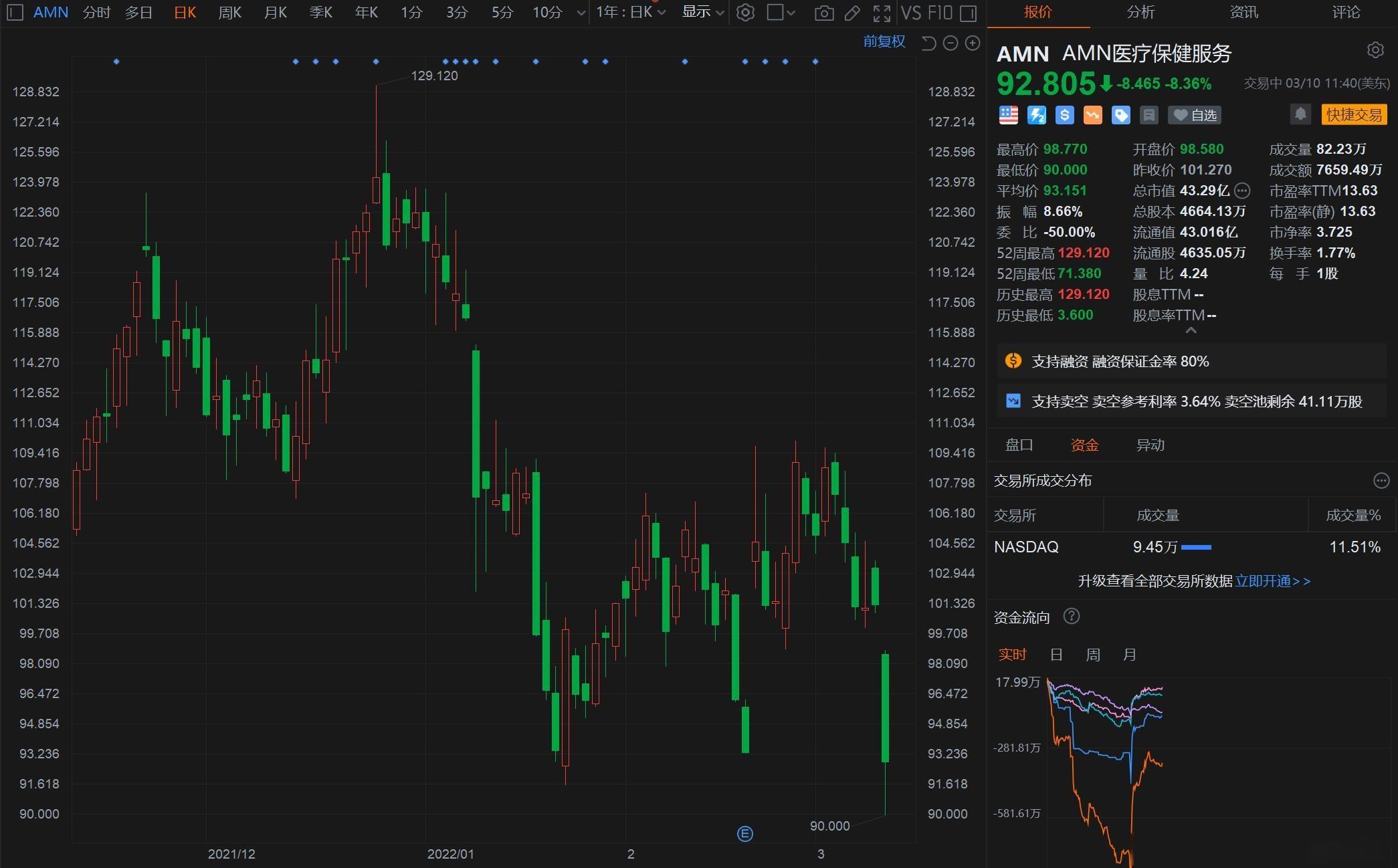Expand the layout square dropdown arrow

coord(791,13)
